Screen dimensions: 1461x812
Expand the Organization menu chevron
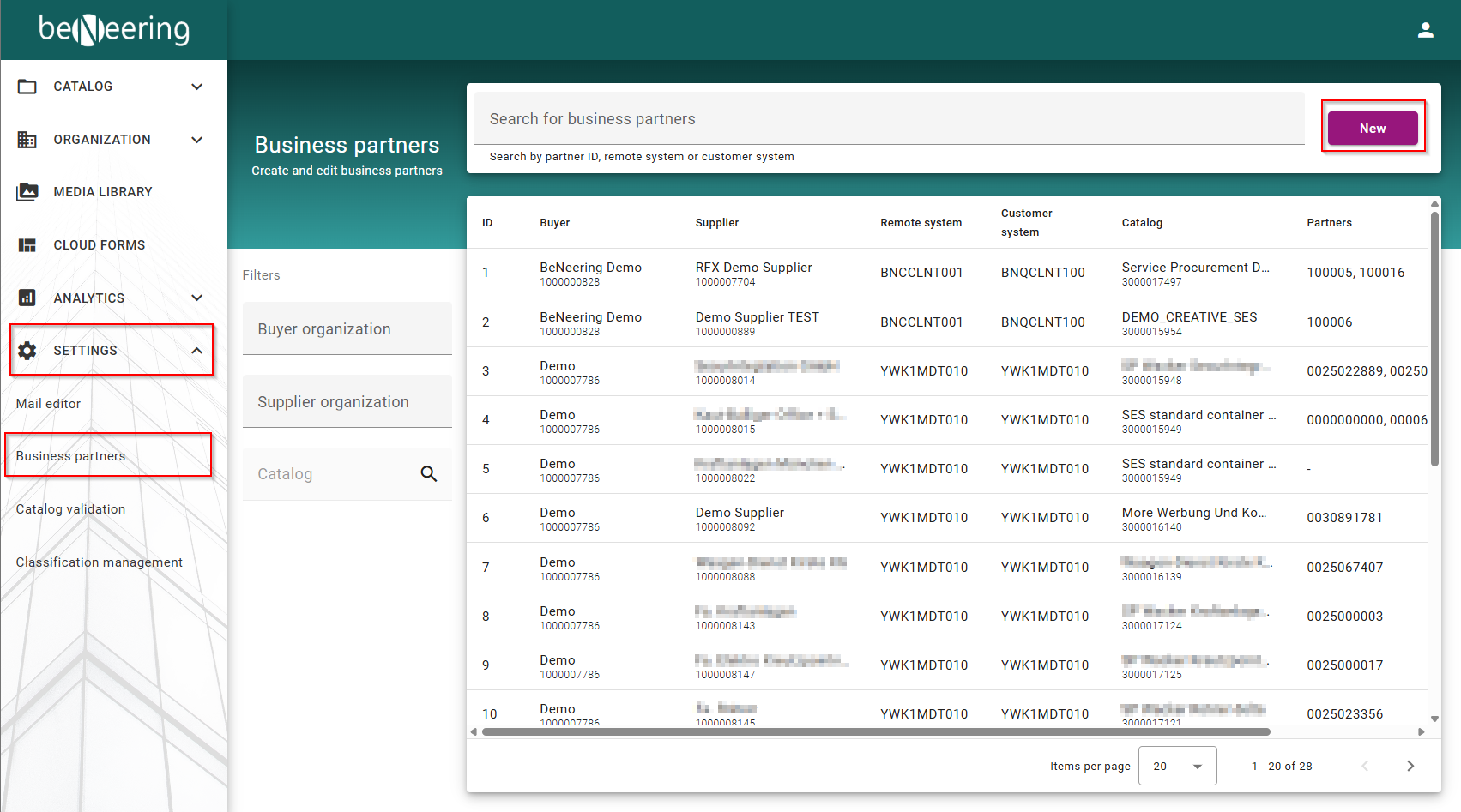click(x=196, y=140)
